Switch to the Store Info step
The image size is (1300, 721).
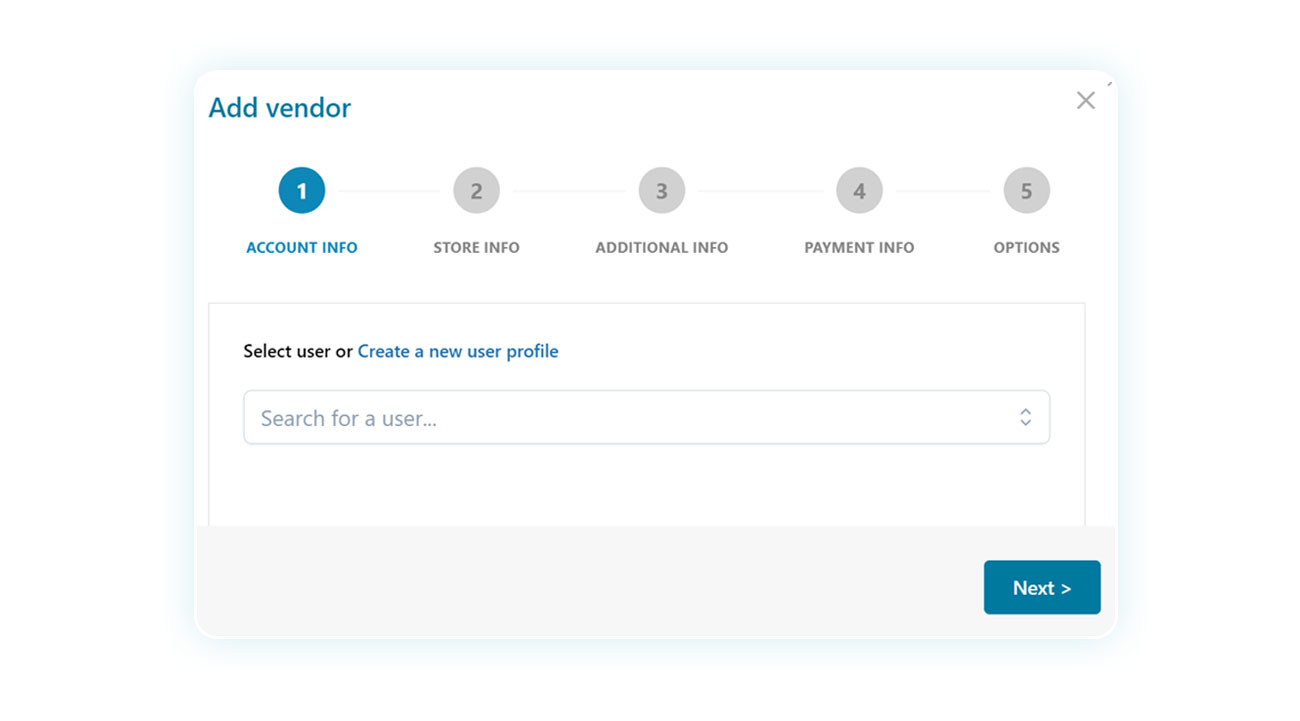476,247
